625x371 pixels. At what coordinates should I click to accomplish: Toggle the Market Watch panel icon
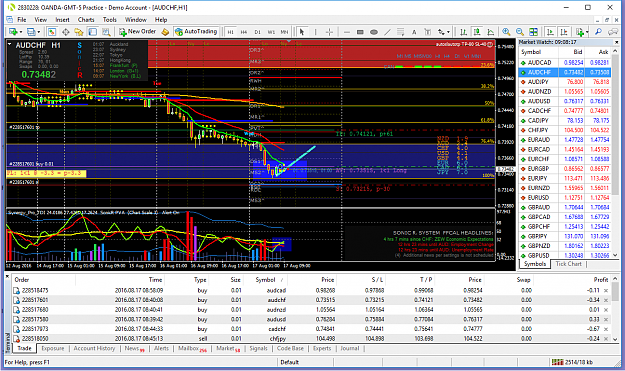click(x=52, y=32)
